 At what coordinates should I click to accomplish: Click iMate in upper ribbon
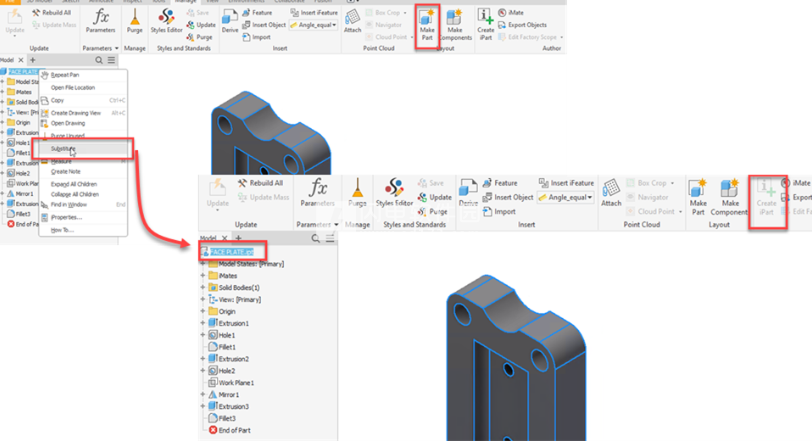click(x=511, y=12)
